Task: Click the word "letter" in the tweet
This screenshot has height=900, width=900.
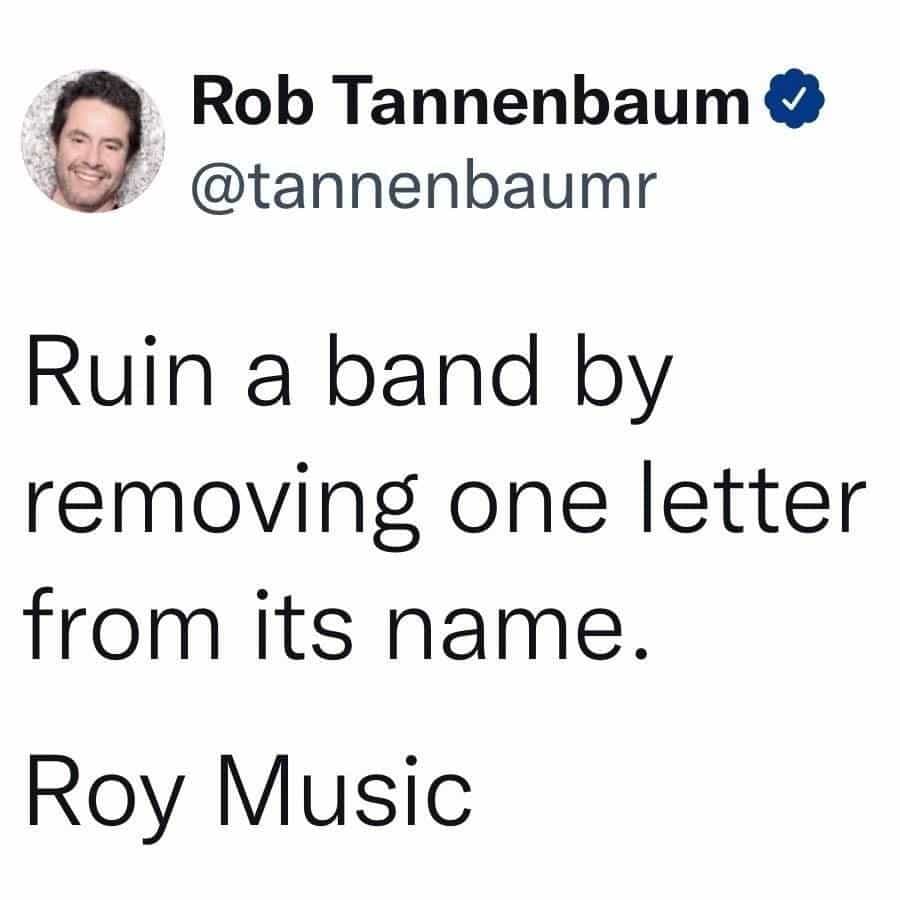Action: (754, 496)
